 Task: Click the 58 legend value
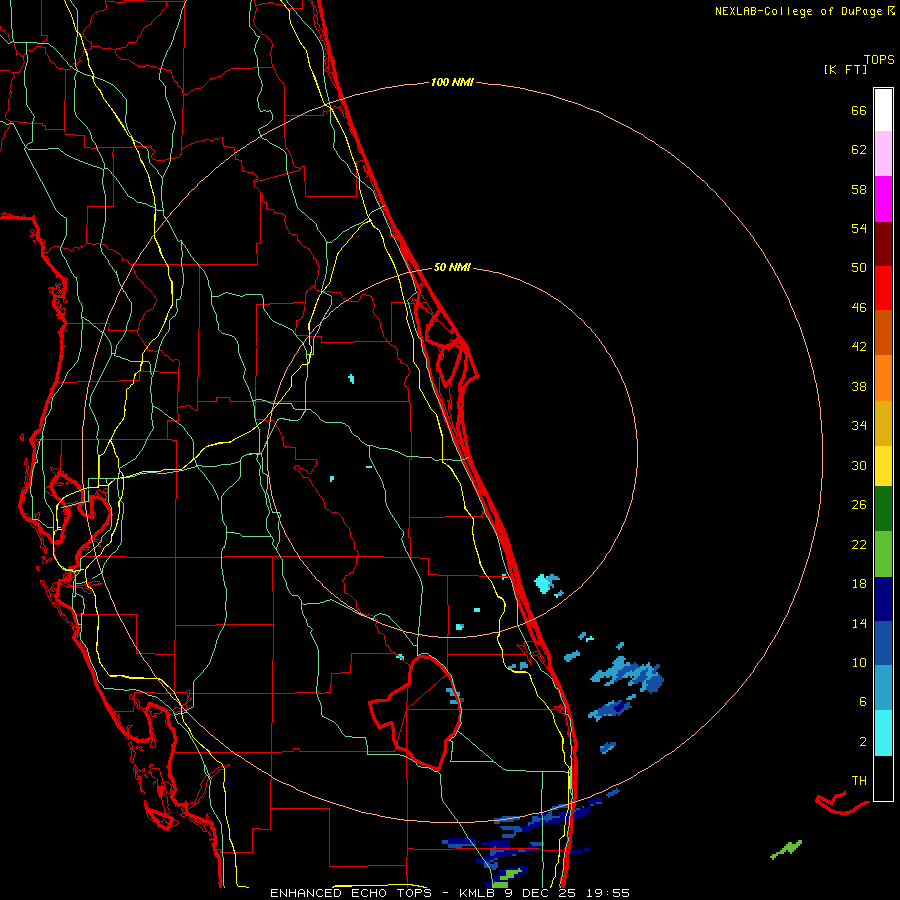coord(859,189)
